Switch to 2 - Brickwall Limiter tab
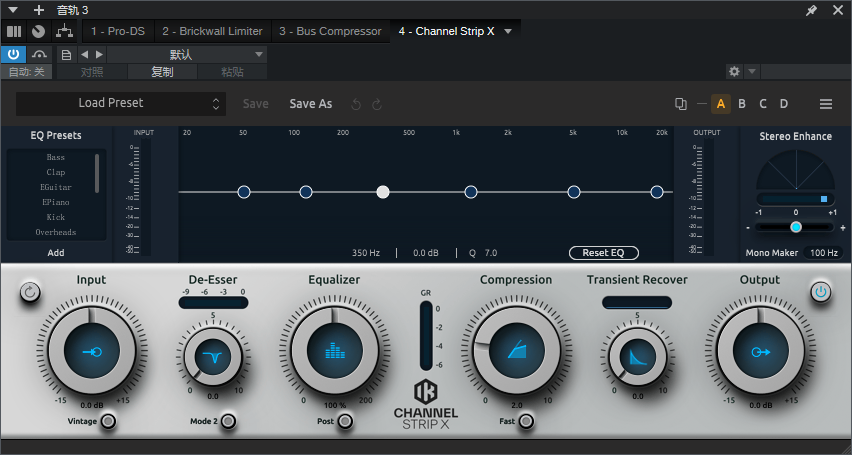Viewport: 852px width, 455px height. (212, 32)
